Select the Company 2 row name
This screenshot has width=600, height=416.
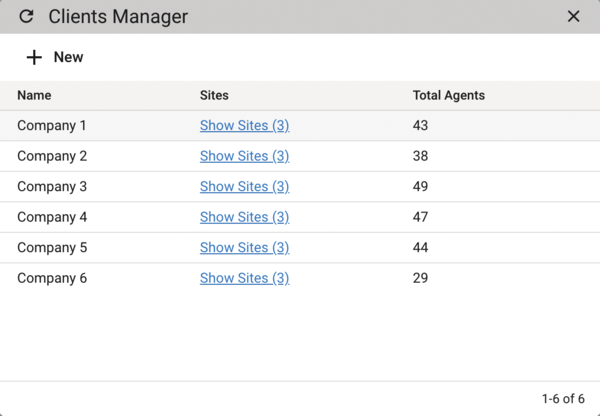pyautogui.click(x=52, y=156)
